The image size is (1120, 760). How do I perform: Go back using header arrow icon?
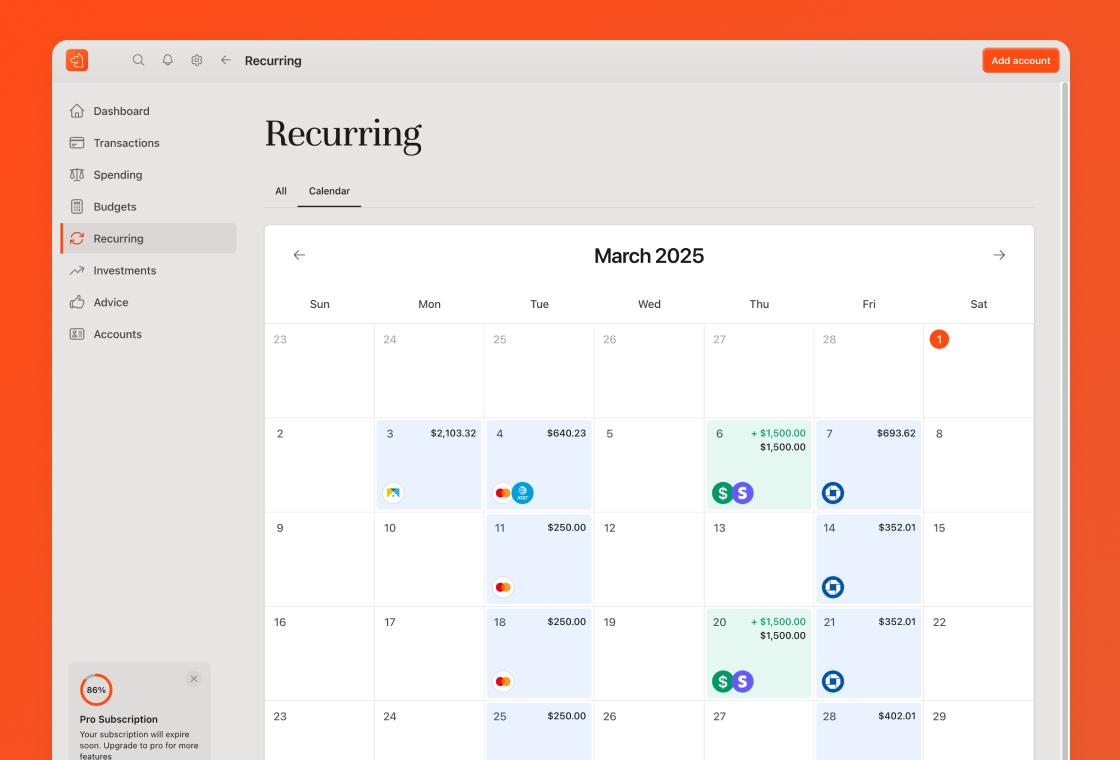tap(226, 60)
